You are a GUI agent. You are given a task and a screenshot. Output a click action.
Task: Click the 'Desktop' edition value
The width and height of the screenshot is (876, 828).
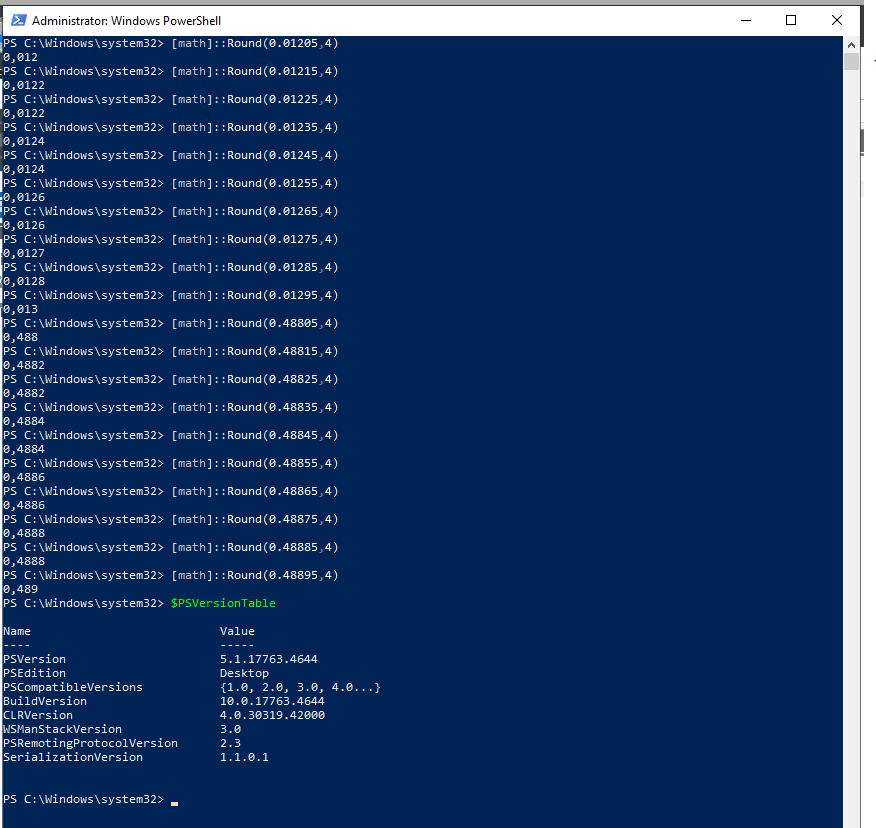pyautogui.click(x=244, y=673)
